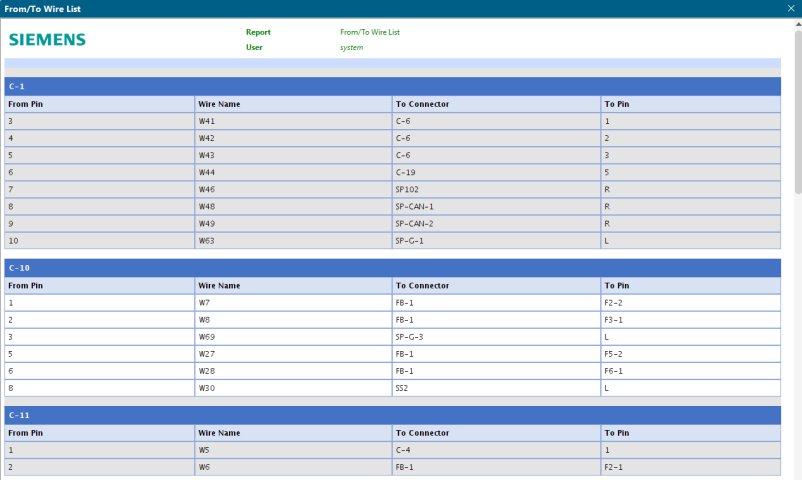Click the W5 wire name cell
This screenshot has height=480, width=802.
[x=293, y=450]
